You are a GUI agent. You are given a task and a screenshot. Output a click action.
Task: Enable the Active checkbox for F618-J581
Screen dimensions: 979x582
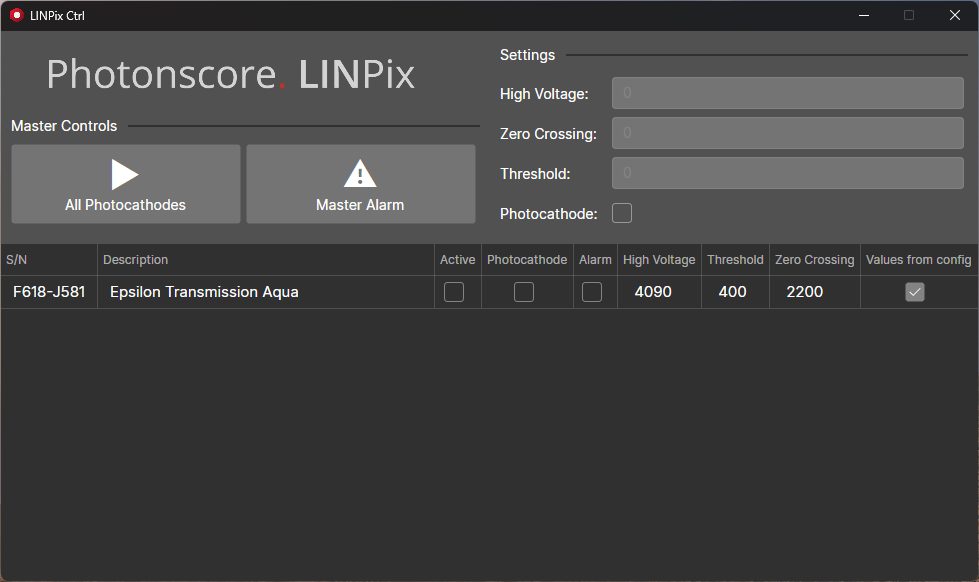click(x=454, y=292)
